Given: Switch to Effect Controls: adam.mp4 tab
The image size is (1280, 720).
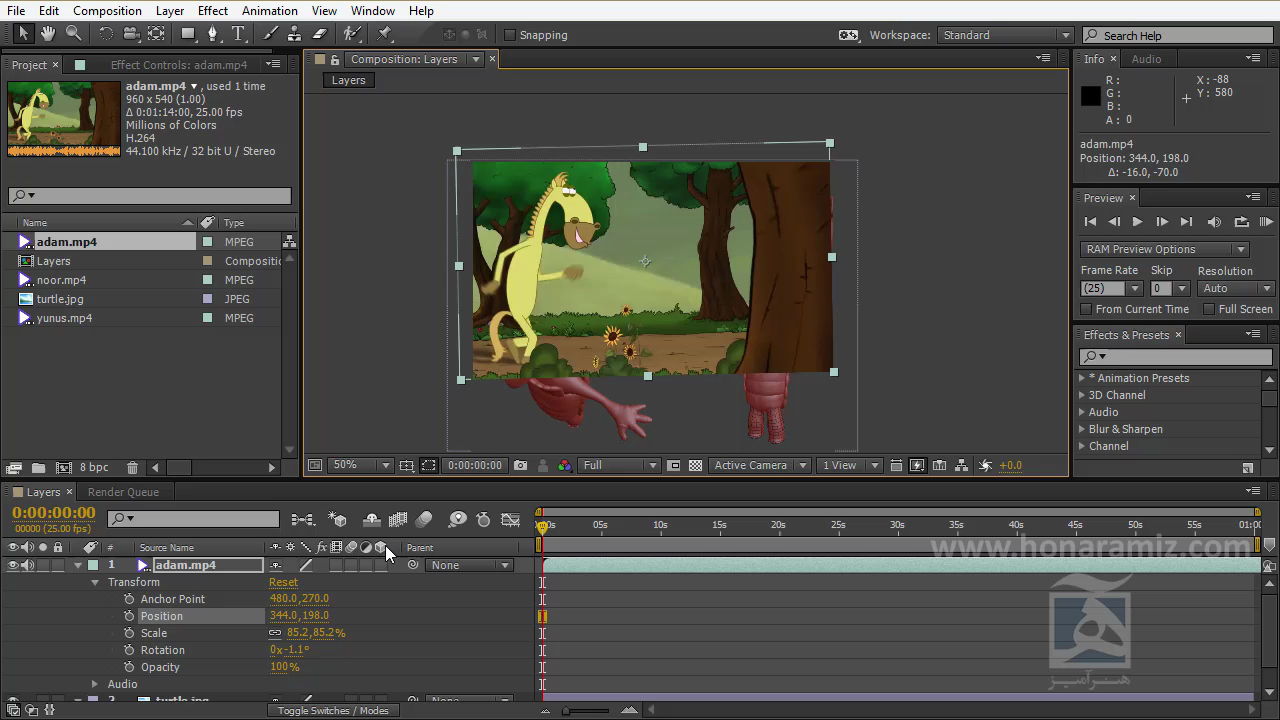Looking at the screenshot, I should pos(179,65).
